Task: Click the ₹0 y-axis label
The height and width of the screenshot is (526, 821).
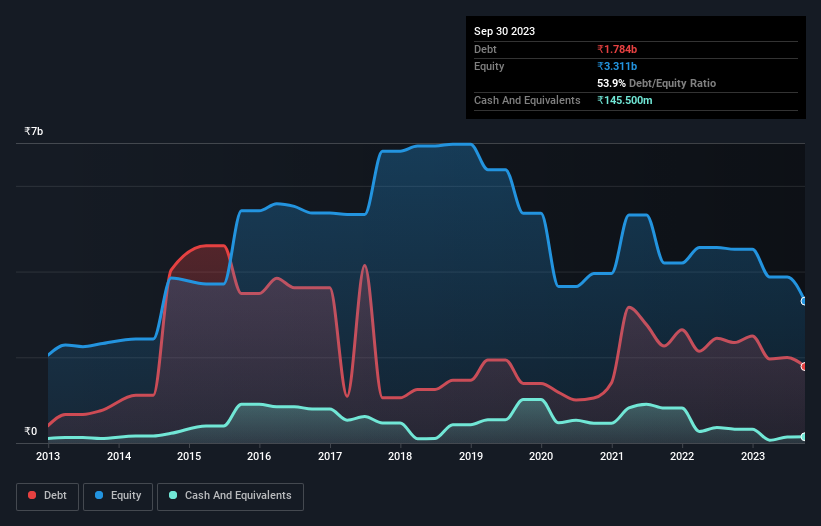Action: [30, 431]
